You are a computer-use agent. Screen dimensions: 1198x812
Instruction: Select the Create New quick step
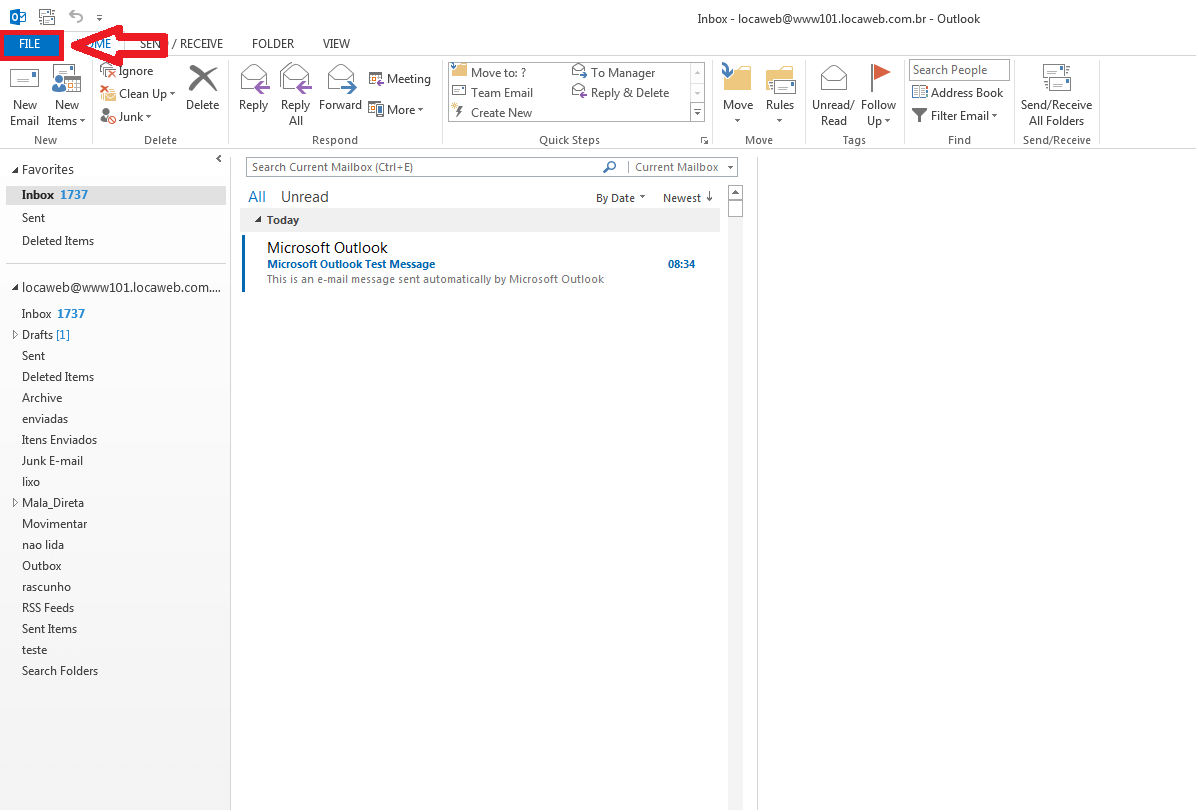492,112
